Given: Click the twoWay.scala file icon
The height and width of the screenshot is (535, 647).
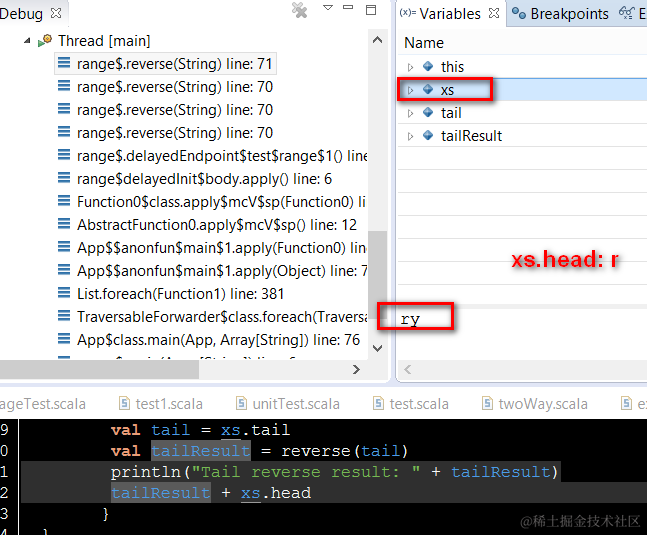Looking at the screenshot, I should click(x=487, y=403).
